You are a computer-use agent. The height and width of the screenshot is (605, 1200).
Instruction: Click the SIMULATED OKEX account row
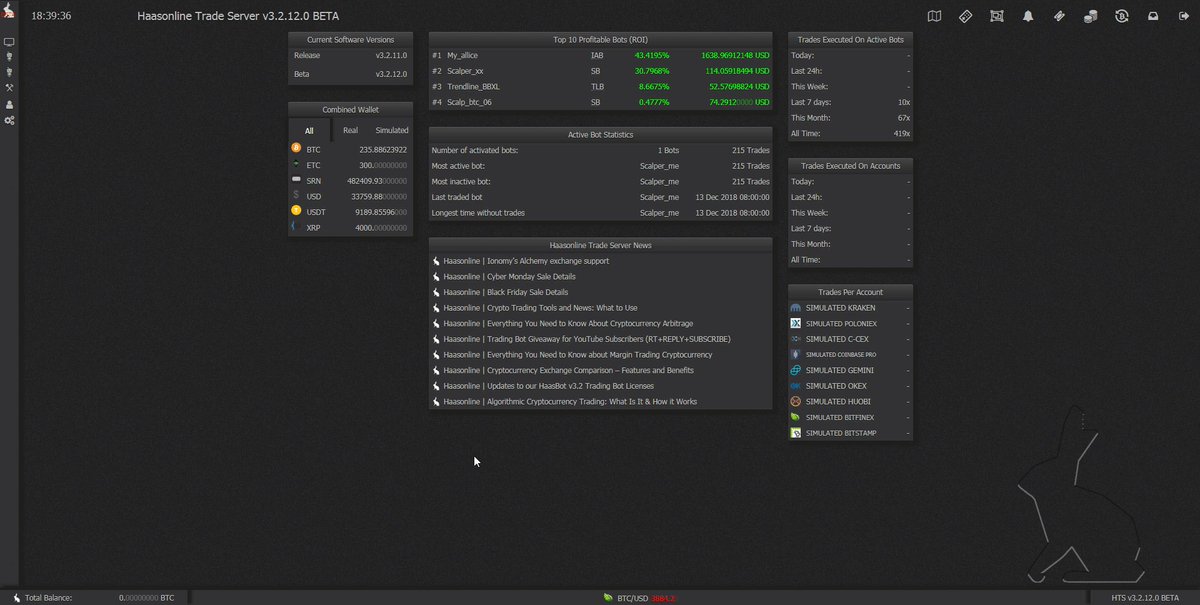pos(850,386)
